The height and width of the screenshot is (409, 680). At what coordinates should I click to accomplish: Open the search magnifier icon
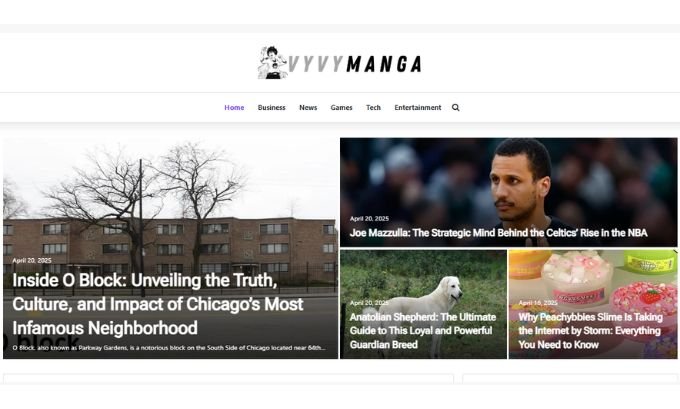tap(455, 108)
